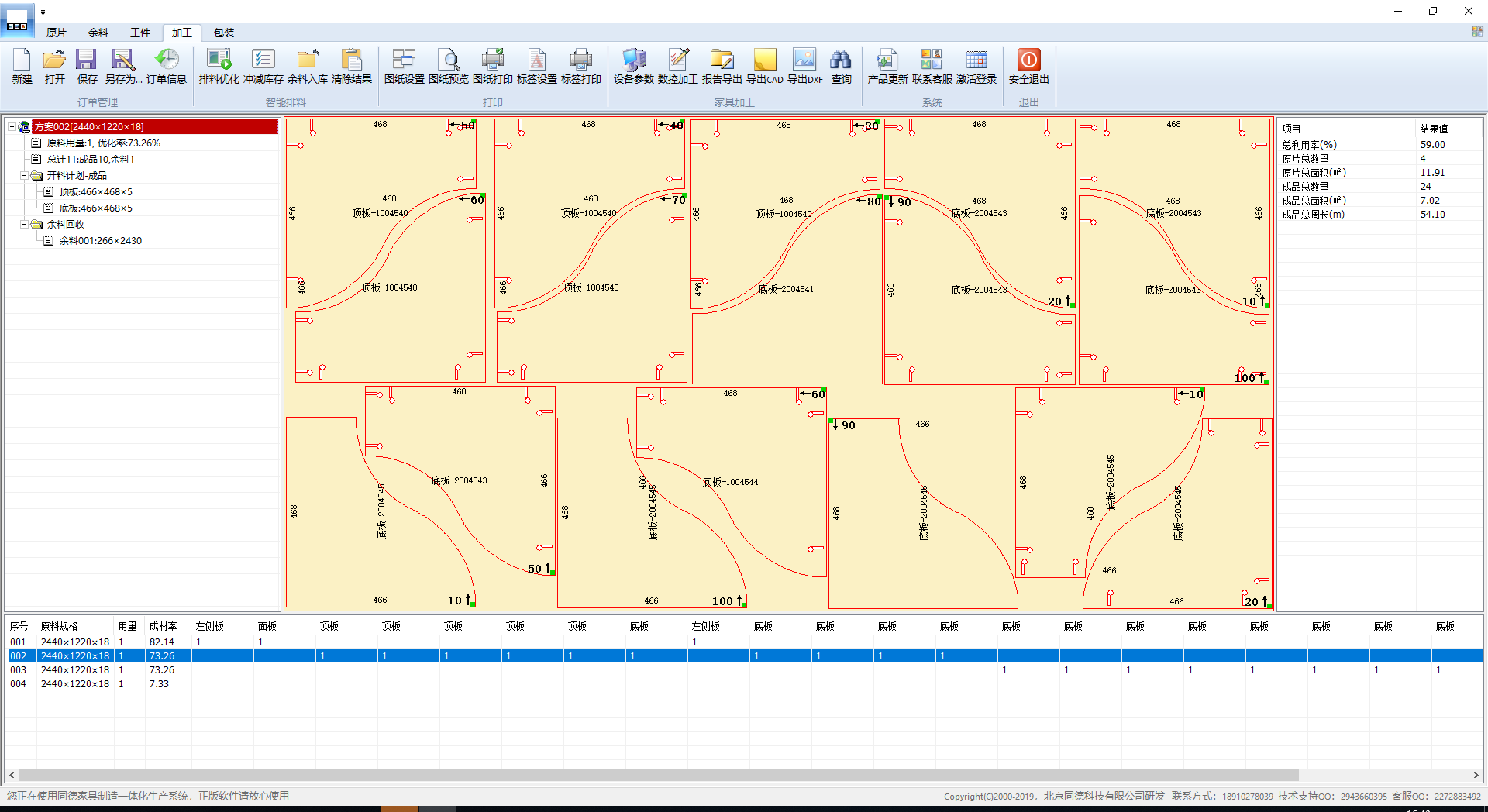Switch to the 包装 ribbon tab
This screenshot has height=812, width=1488.
tap(224, 33)
